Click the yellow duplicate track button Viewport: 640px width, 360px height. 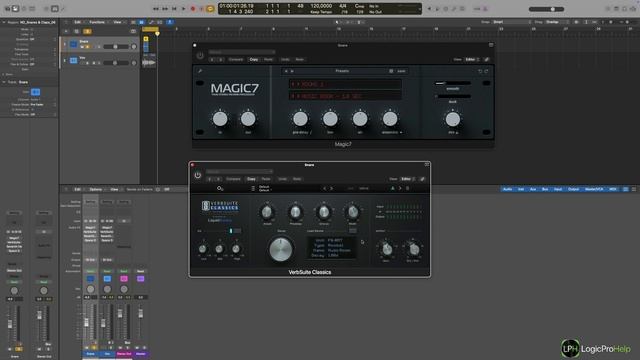(87, 31)
